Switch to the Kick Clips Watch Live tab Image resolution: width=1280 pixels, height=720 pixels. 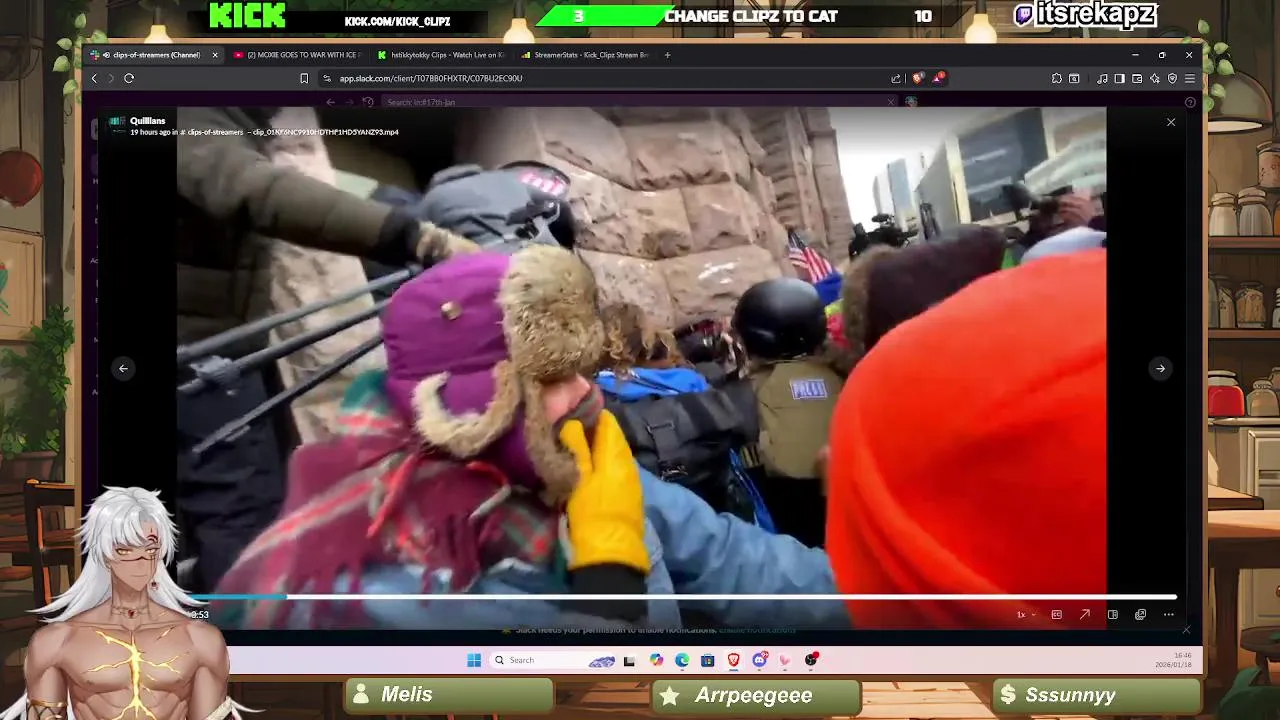[441, 55]
